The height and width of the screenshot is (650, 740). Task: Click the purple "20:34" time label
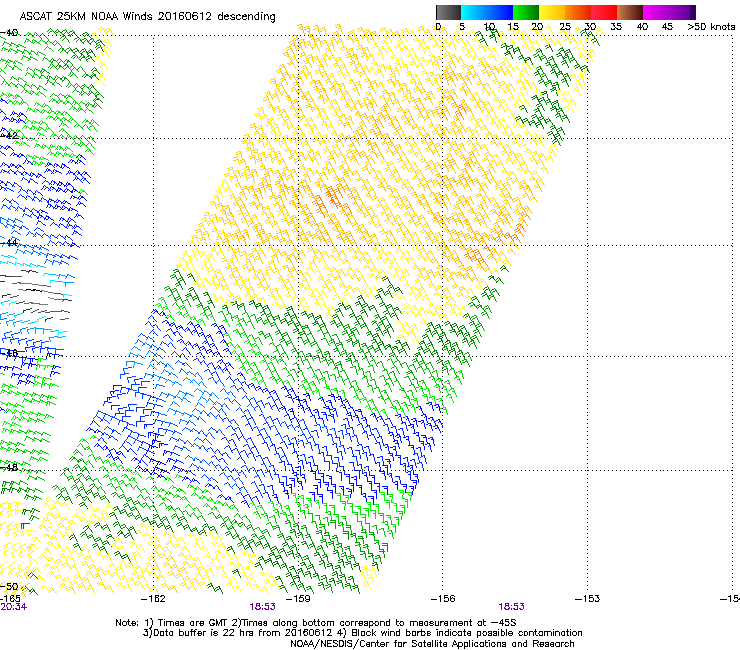pyautogui.click(x=14, y=607)
